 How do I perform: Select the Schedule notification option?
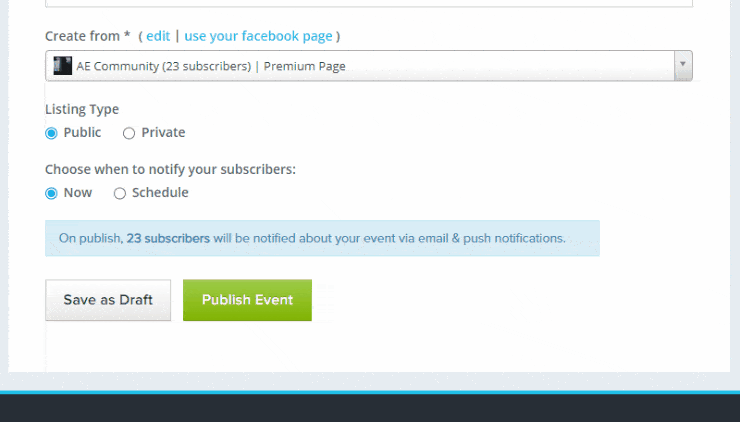(120, 193)
